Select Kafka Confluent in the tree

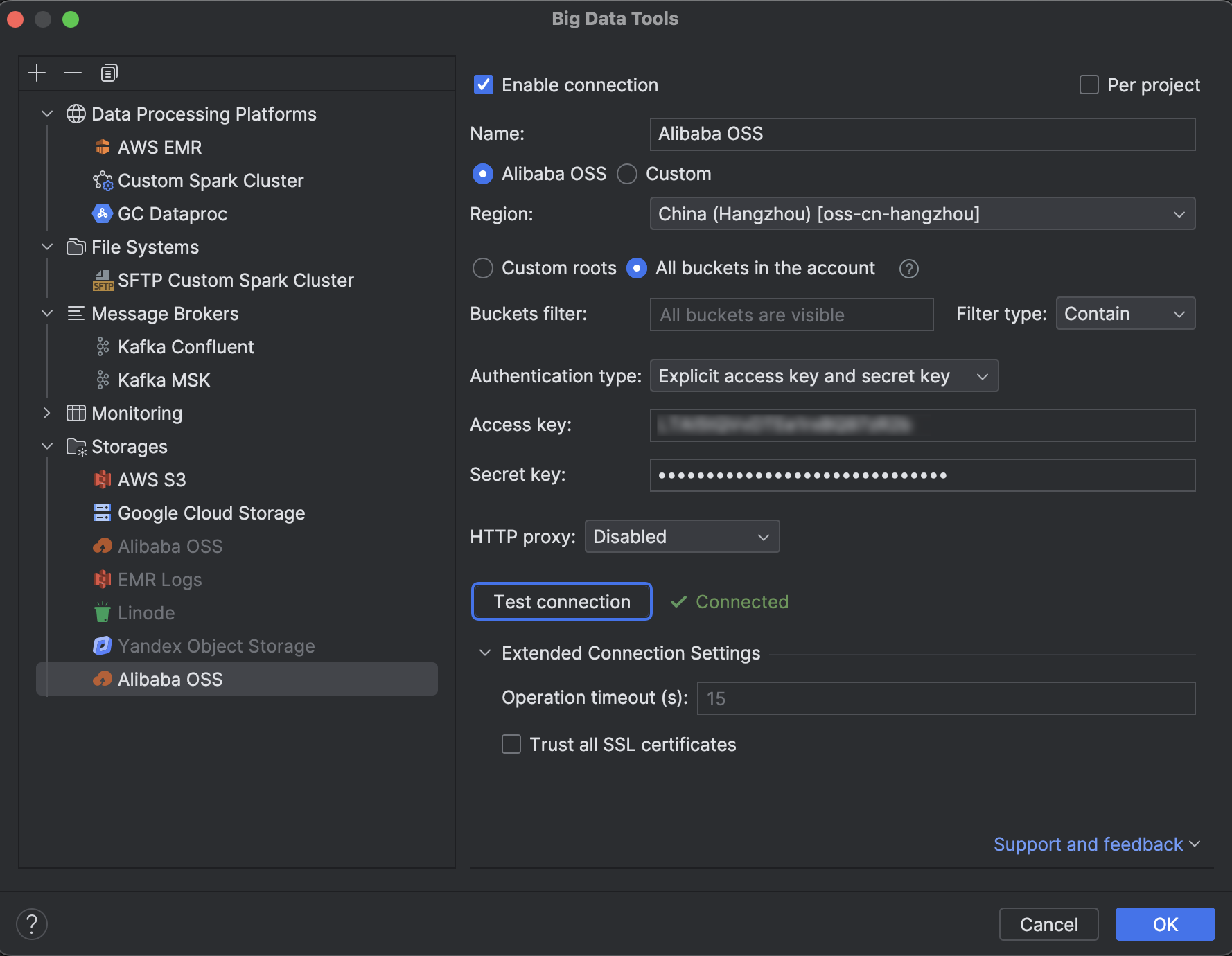186,347
